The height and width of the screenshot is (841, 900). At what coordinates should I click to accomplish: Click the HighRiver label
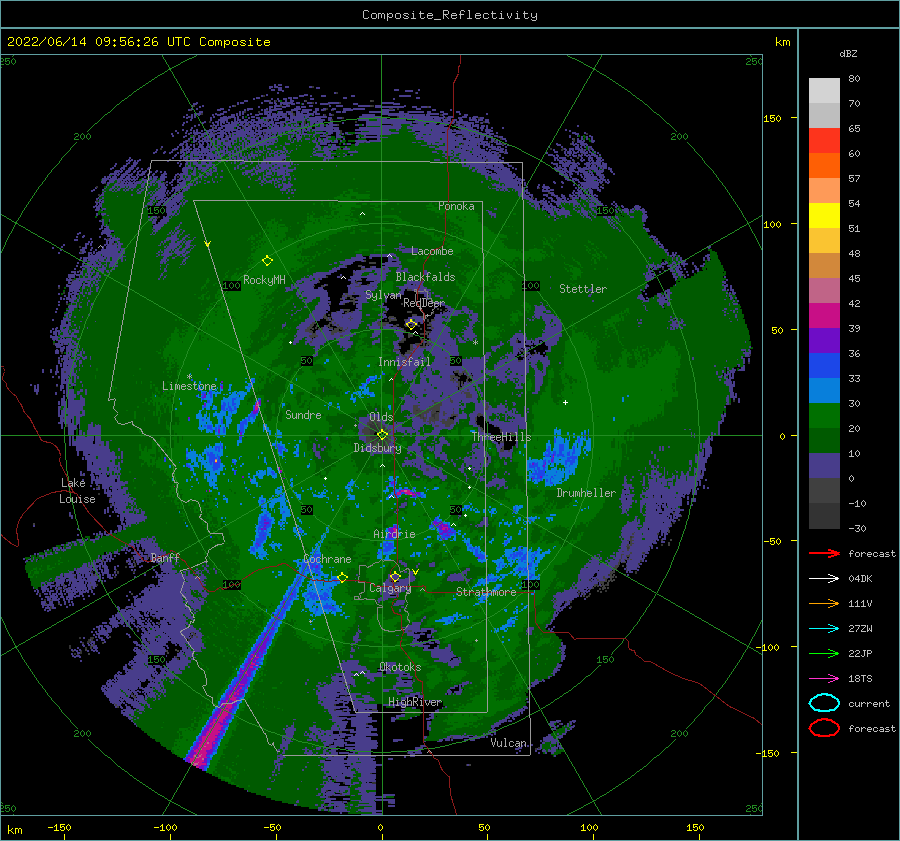click(x=415, y=702)
